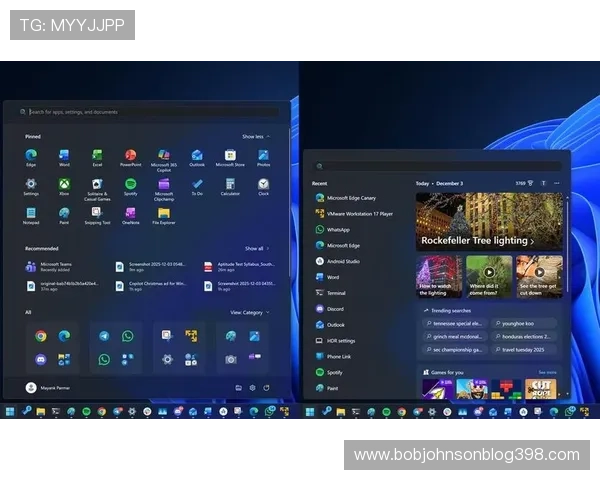This screenshot has width=600, height=480.
Task: Click left taskbar Start button
Action: pyautogui.click(x=10, y=411)
